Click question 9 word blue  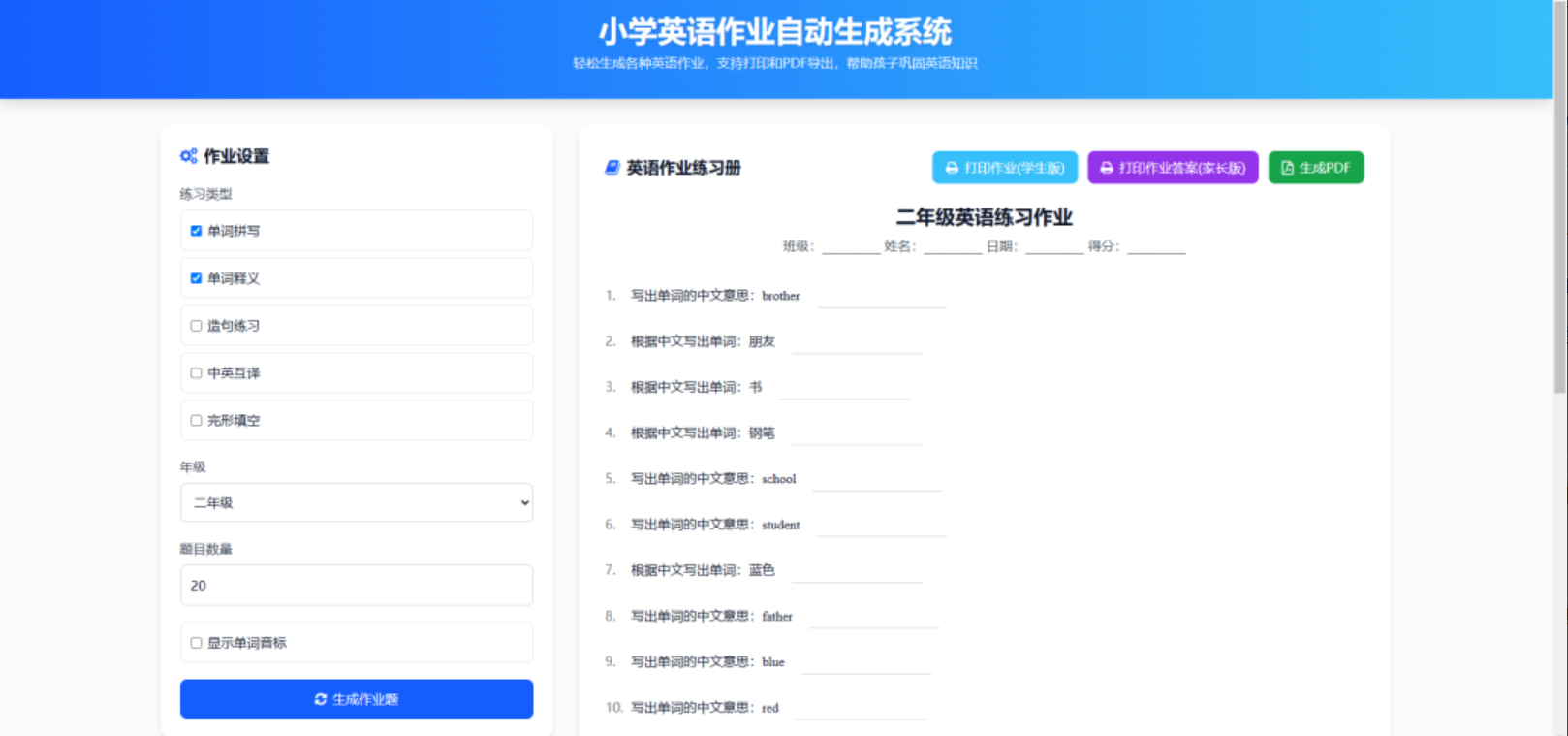tap(773, 662)
